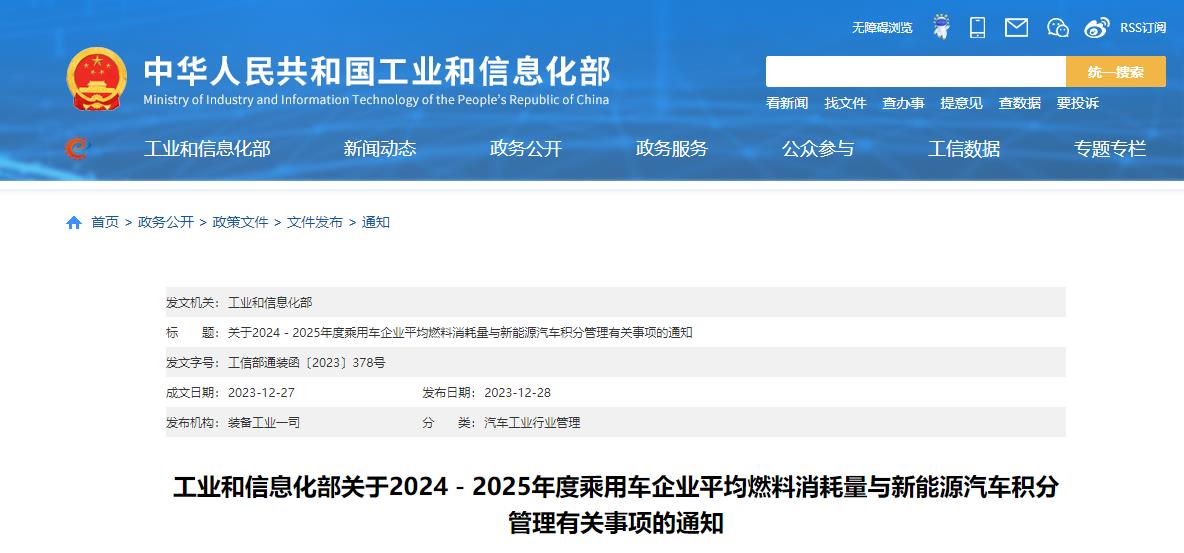
Task: Select the 政务服务 navigation item
Action: (672, 149)
